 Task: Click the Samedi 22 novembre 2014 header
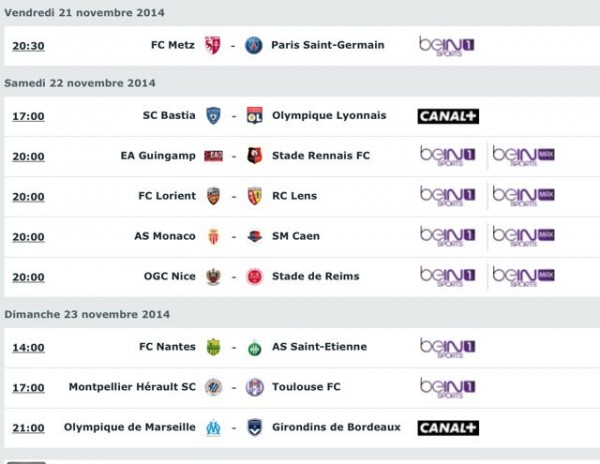80,82
